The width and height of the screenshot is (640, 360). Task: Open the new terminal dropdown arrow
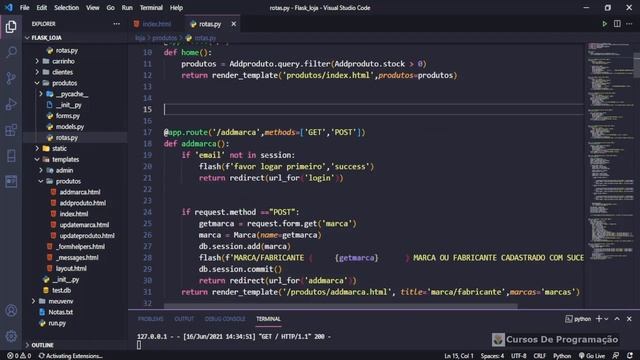point(606,319)
